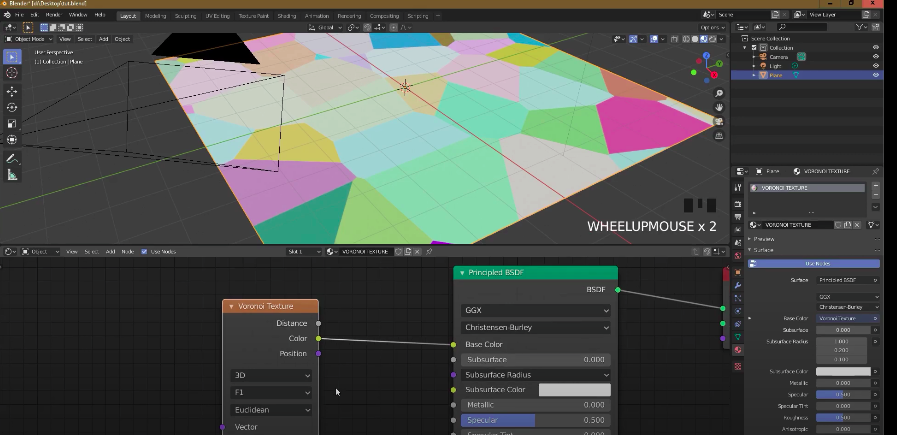Screen dimensions: 897x435
Task: Open the Scene properties tab
Action: (738, 243)
